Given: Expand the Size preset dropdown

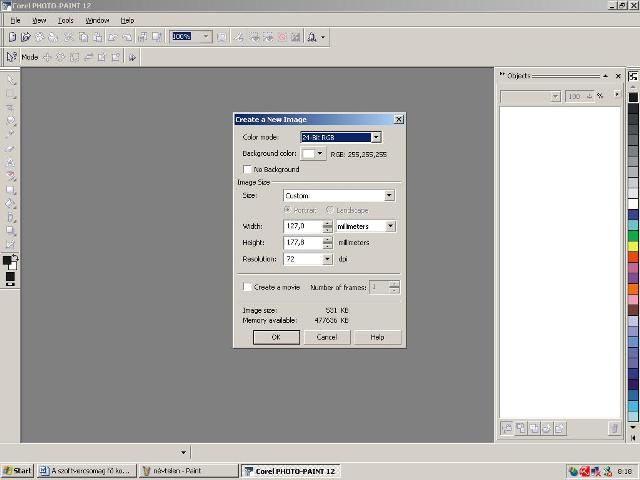Looking at the screenshot, I should [389, 196].
